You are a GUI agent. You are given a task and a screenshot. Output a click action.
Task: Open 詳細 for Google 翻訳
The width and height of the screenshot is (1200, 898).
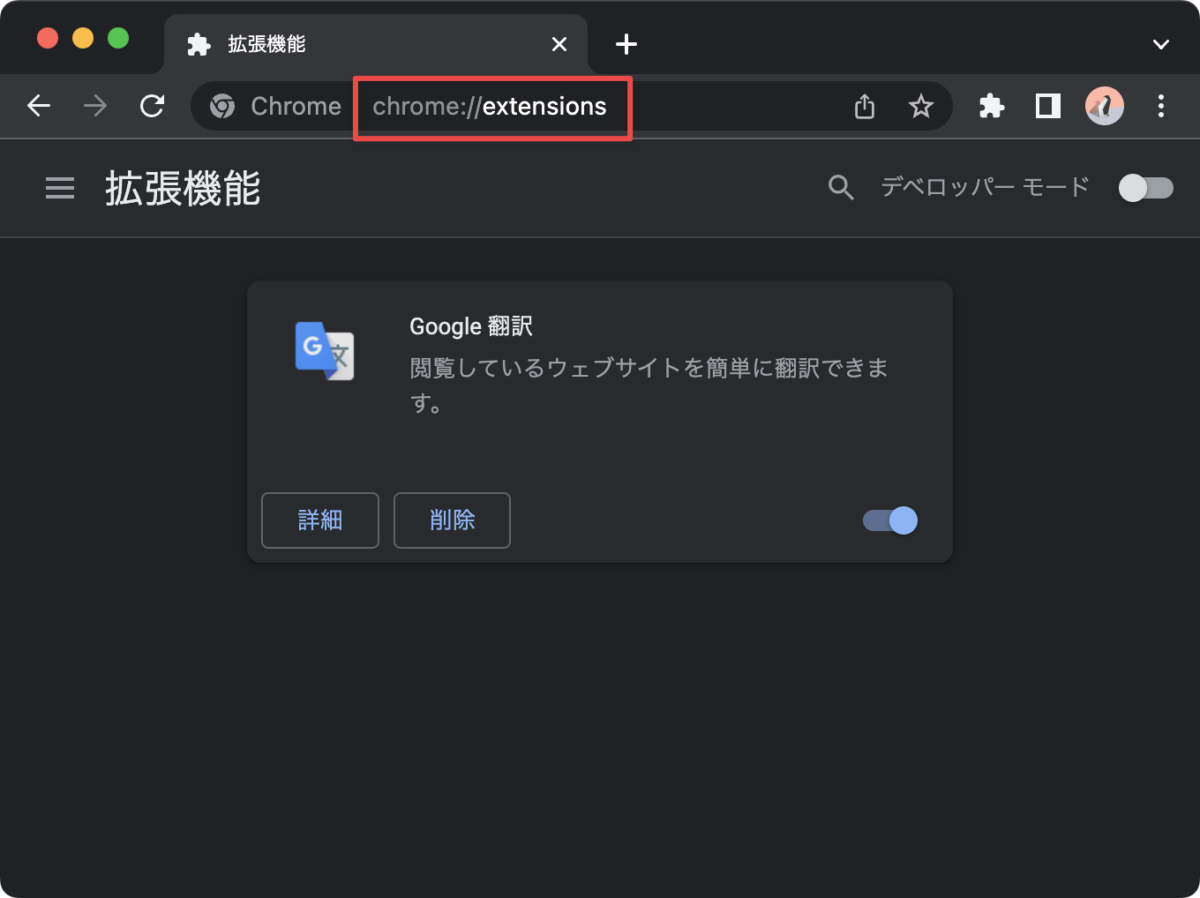(x=320, y=520)
